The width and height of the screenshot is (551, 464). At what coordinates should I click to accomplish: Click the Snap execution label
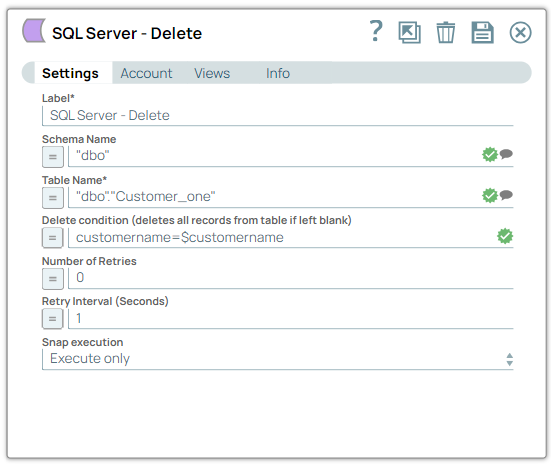pyautogui.click(x=83, y=342)
